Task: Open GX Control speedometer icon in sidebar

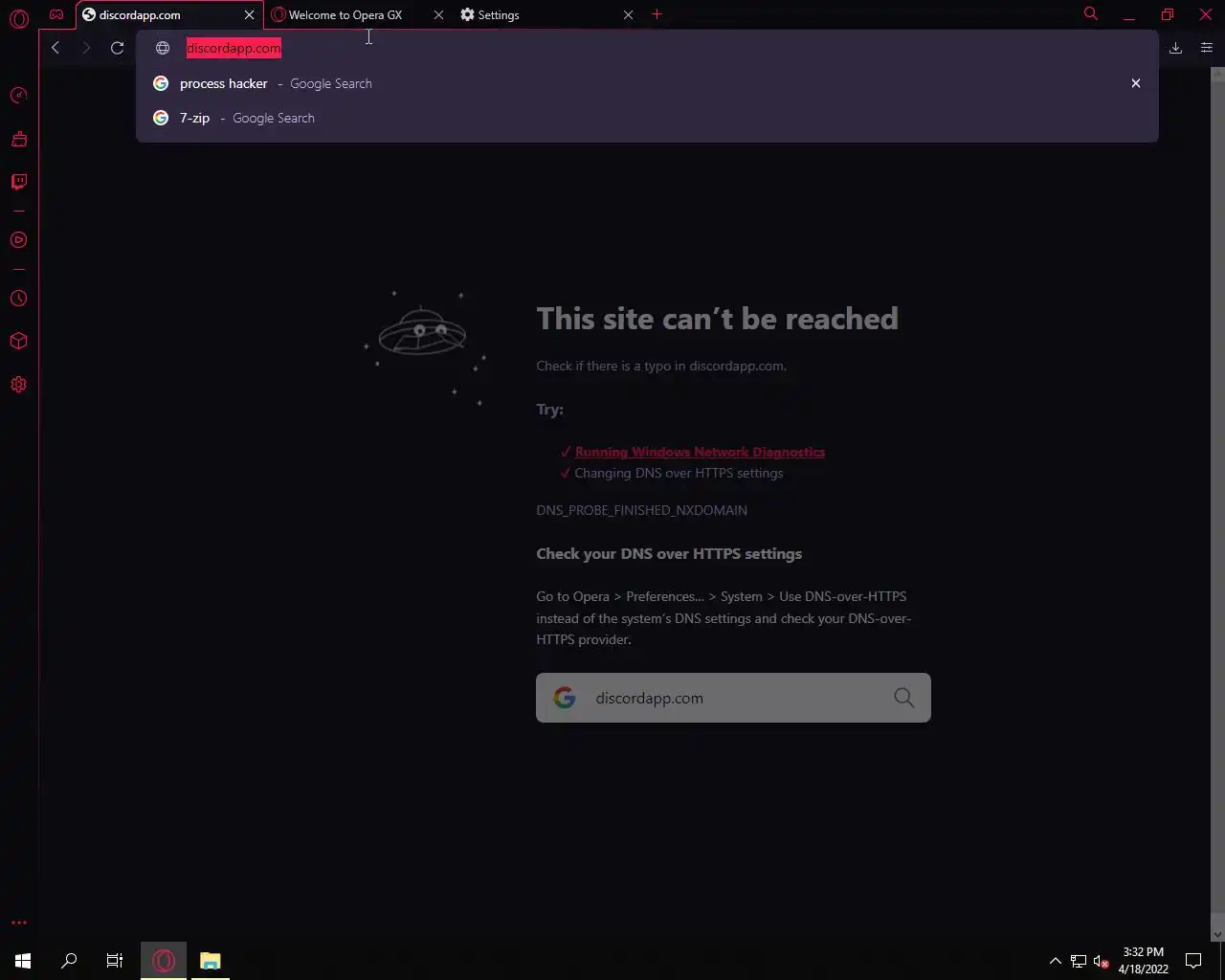Action: pos(18,96)
